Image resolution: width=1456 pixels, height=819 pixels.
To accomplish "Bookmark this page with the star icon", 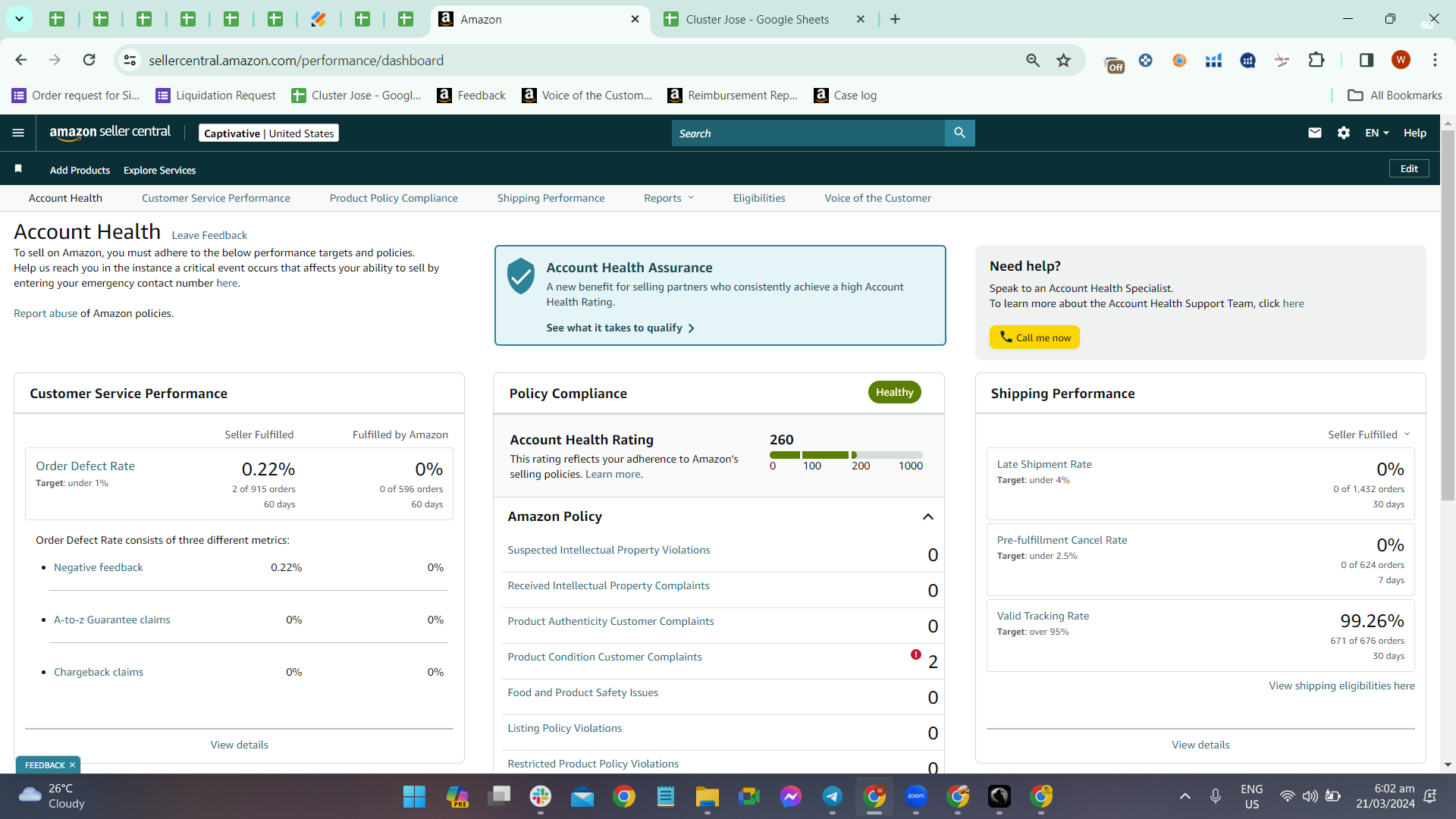I will point(1064,60).
